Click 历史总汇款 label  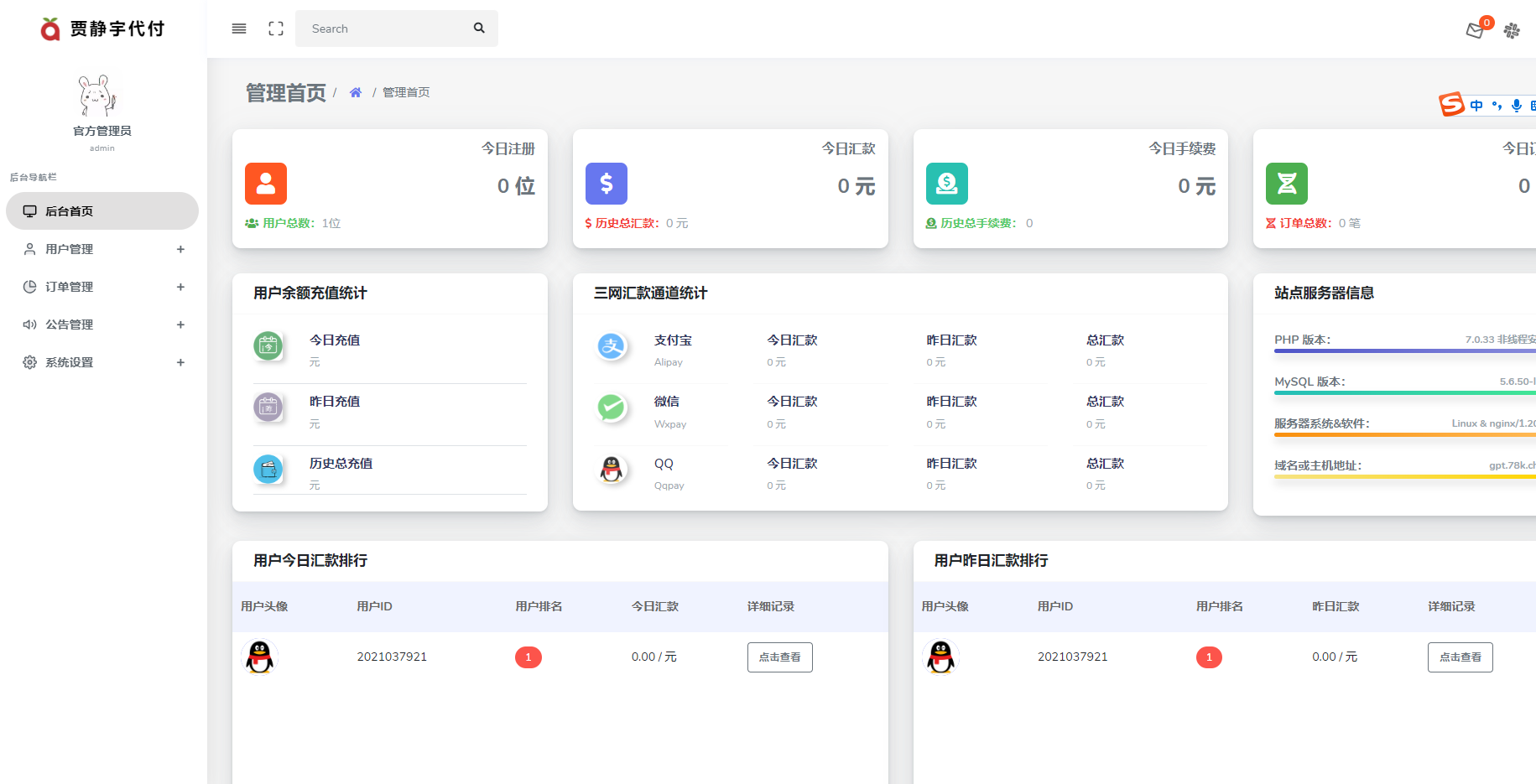(x=627, y=223)
